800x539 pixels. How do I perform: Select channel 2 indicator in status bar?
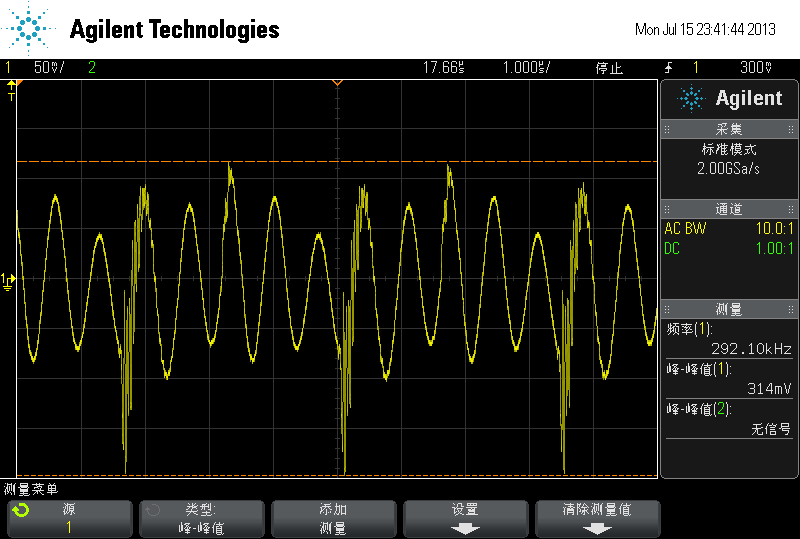click(x=92, y=67)
